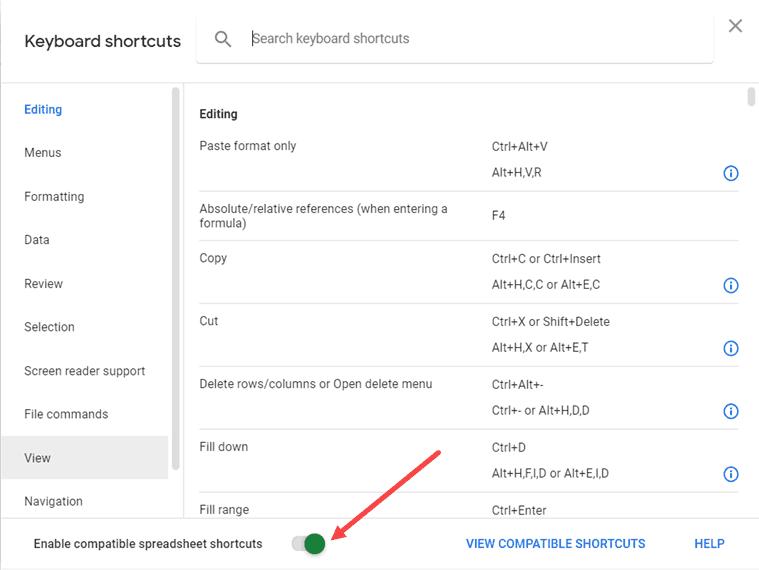Select the Formatting category
Viewport: 759px width, 570px height.
coord(54,196)
